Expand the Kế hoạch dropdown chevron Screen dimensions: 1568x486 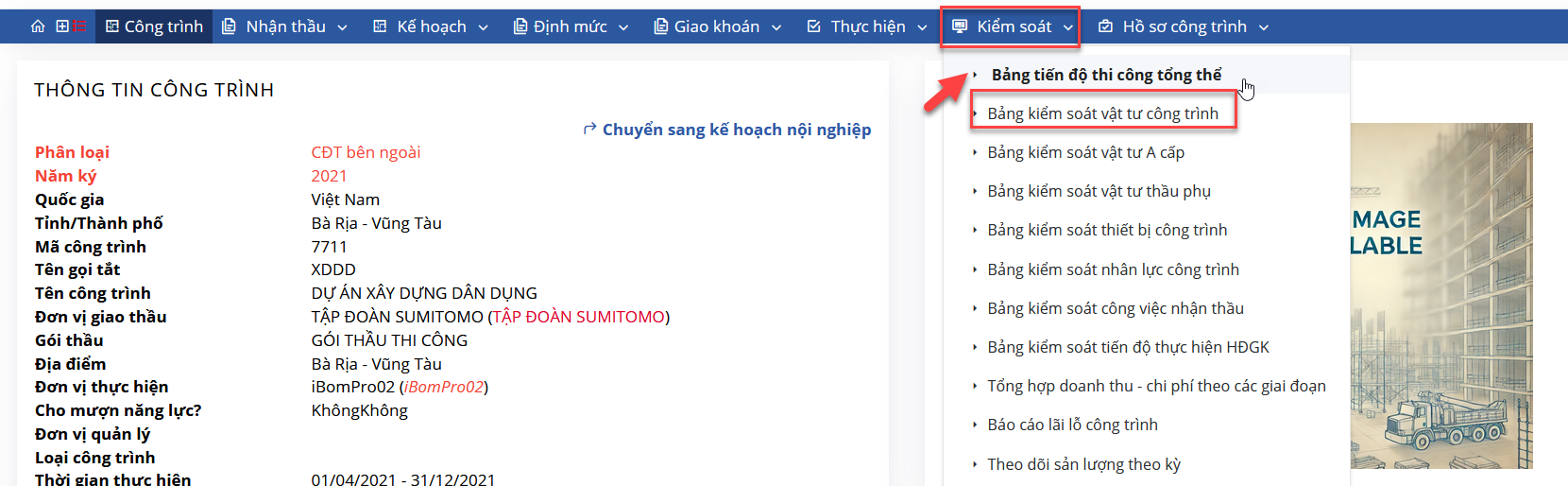tap(483, 27)
